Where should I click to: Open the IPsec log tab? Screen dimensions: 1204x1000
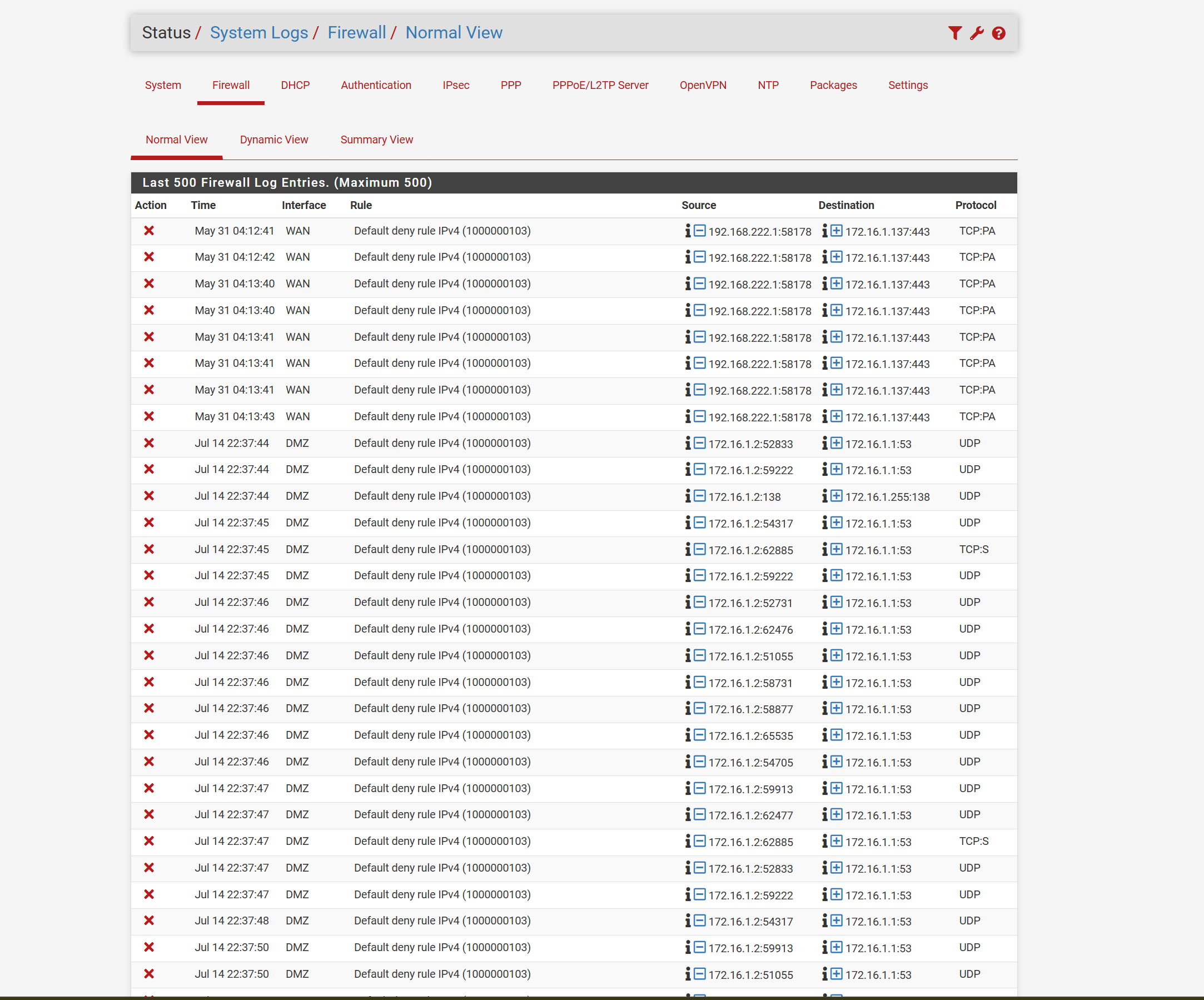pyautogui.click(x=456, y=85)
